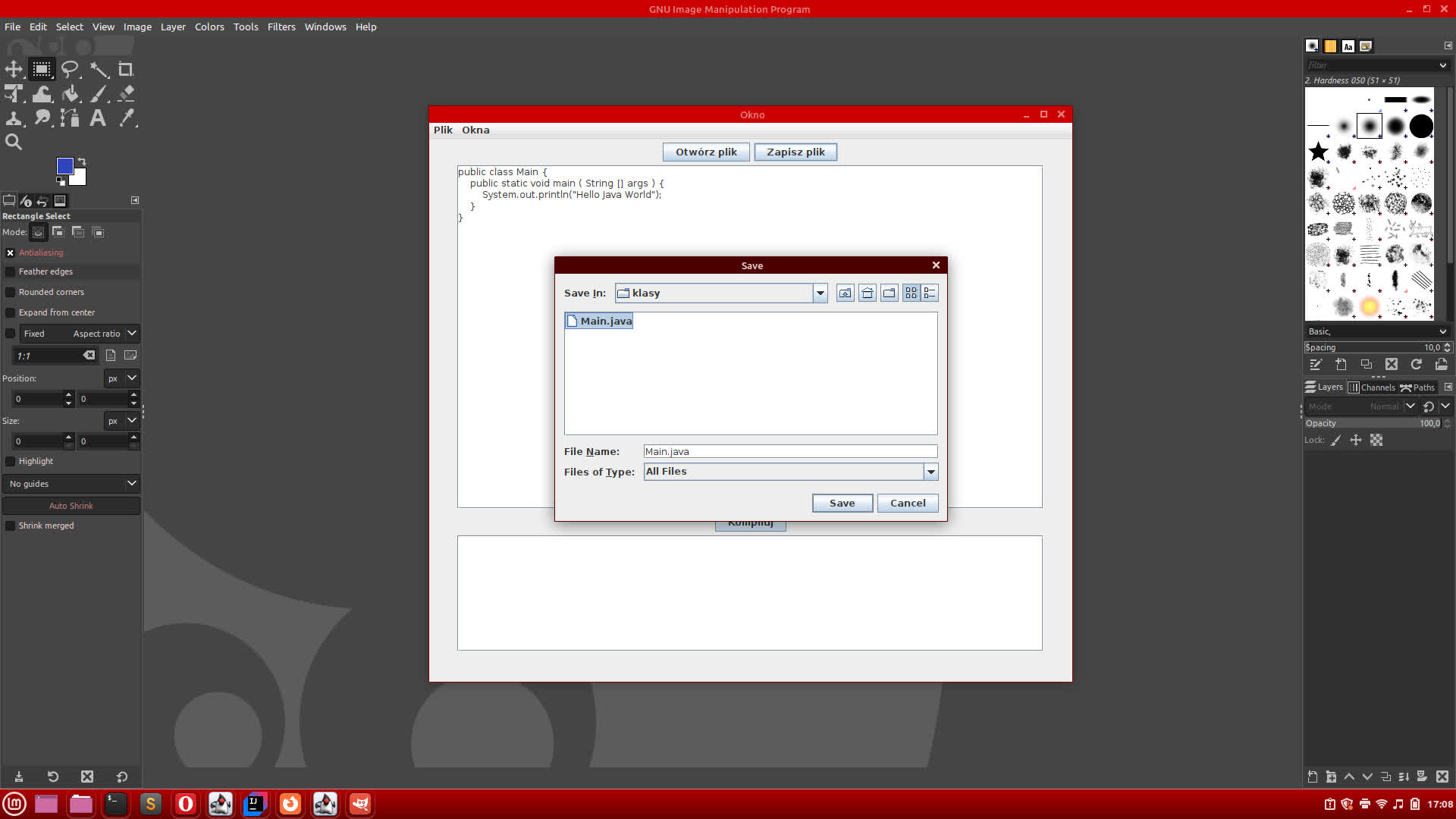Enable the Expand from center option
Screen dimensions: 1456x819
[11, 312]
